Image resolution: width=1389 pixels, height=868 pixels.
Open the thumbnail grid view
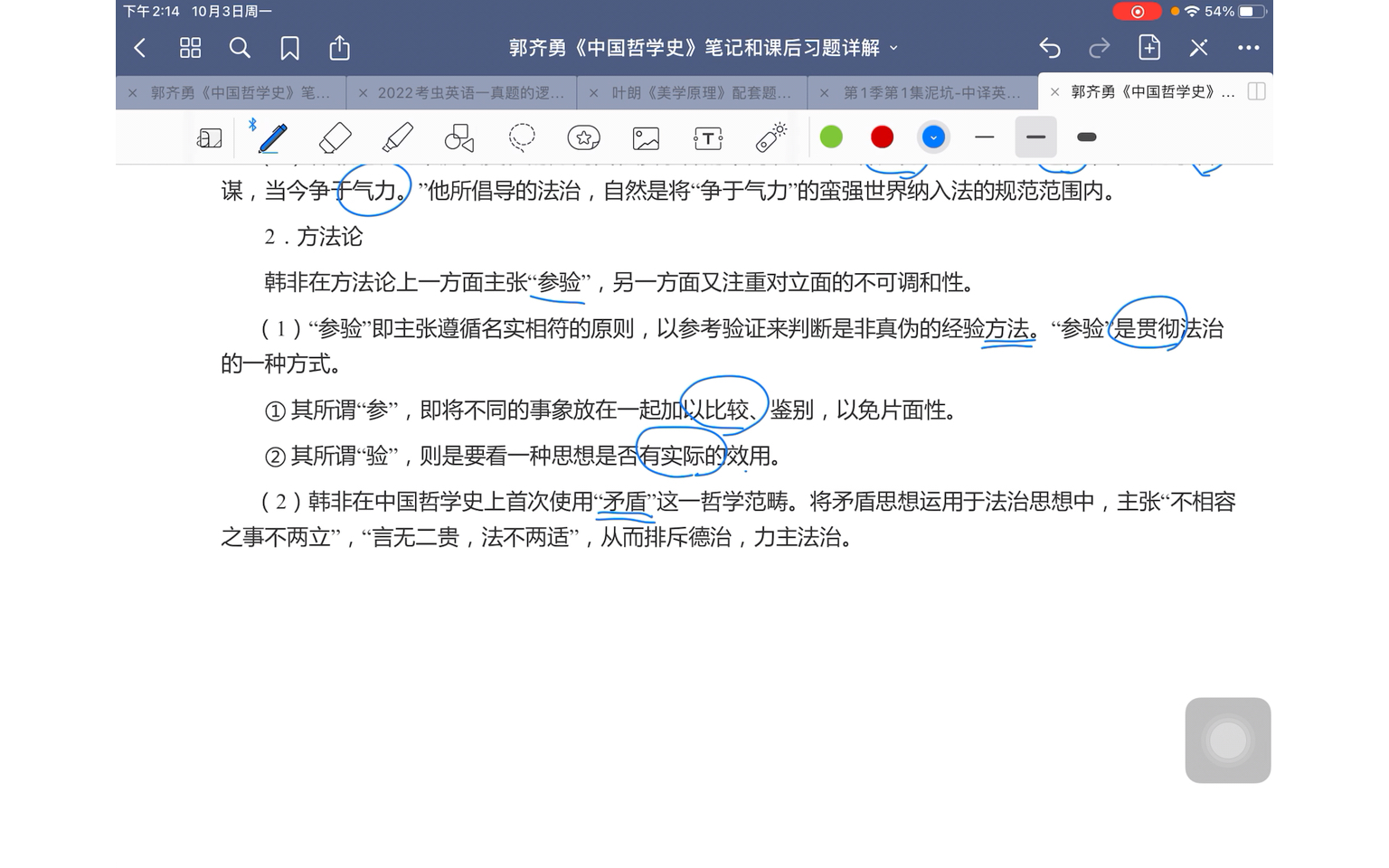coord(190,48)
